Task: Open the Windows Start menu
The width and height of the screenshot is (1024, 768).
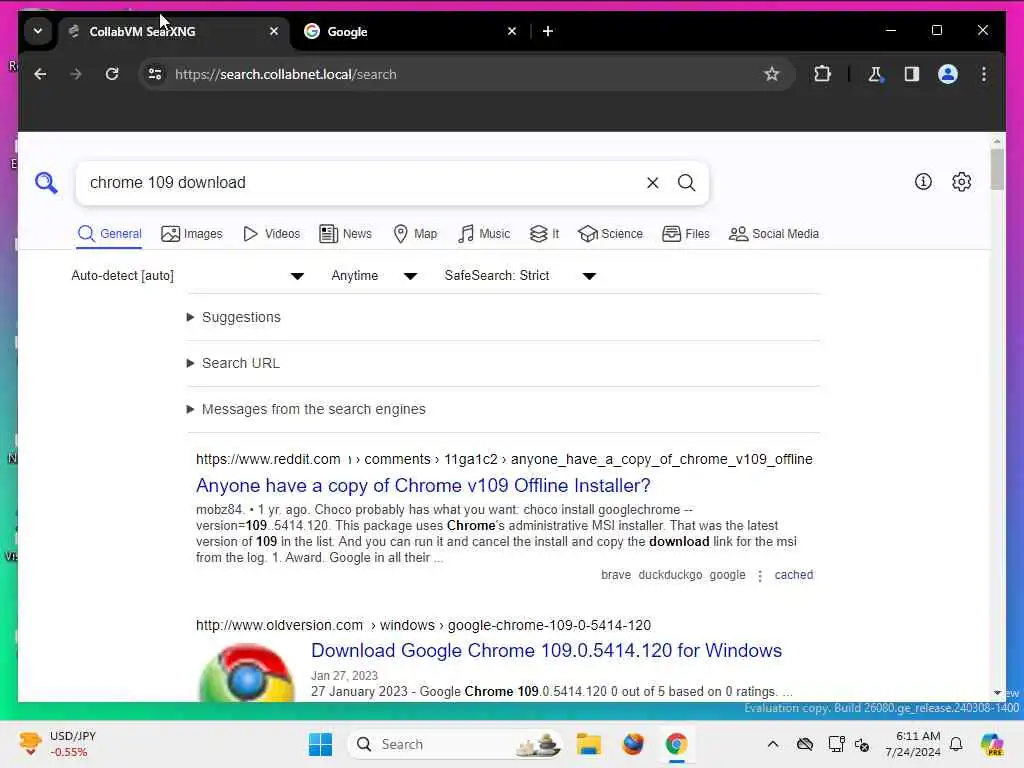Action: (x=321, y=744)
